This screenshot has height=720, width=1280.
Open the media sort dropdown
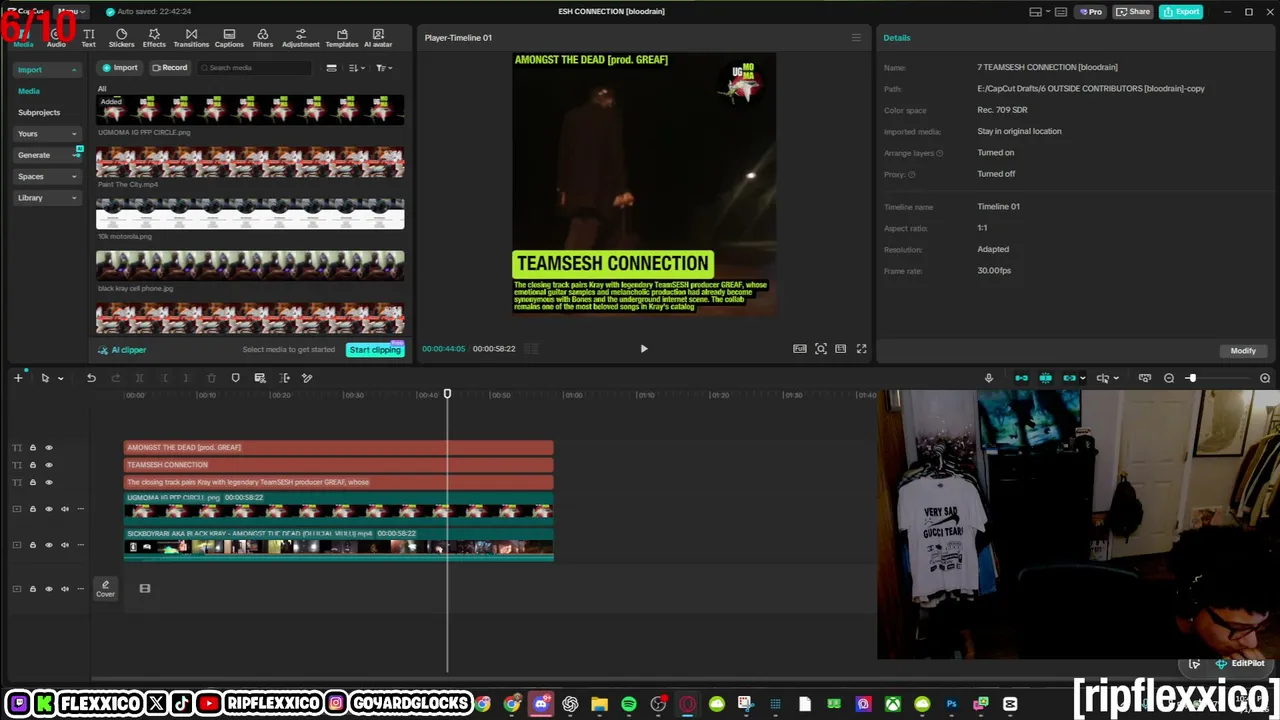357,68
